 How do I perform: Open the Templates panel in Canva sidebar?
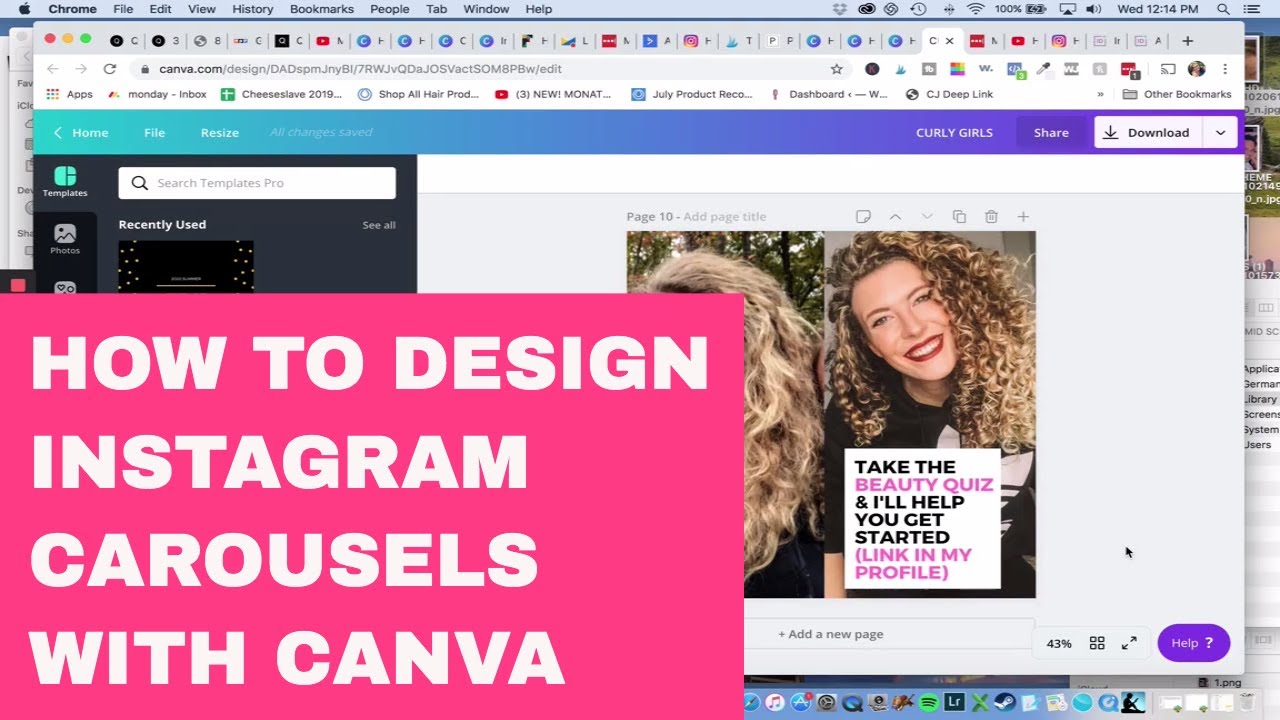click(65, 182)
